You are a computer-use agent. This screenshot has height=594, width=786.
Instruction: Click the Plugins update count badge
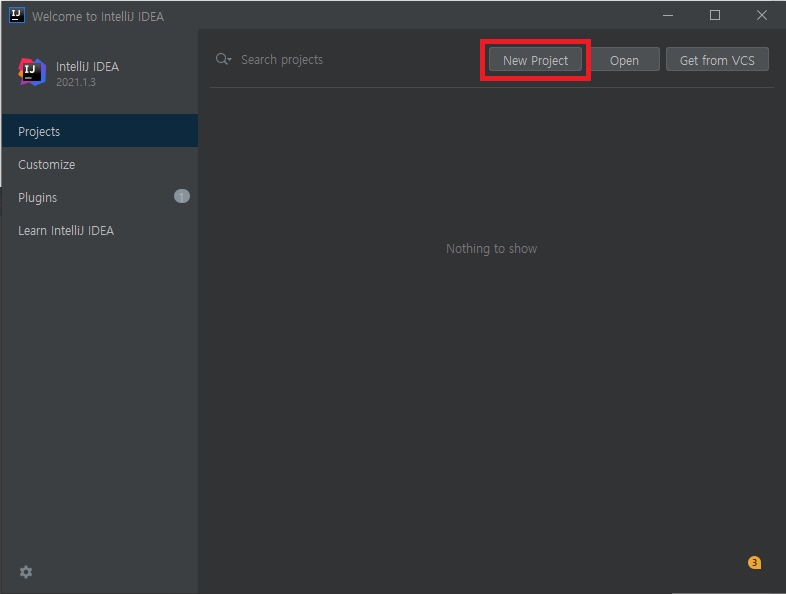pos(181,196)
